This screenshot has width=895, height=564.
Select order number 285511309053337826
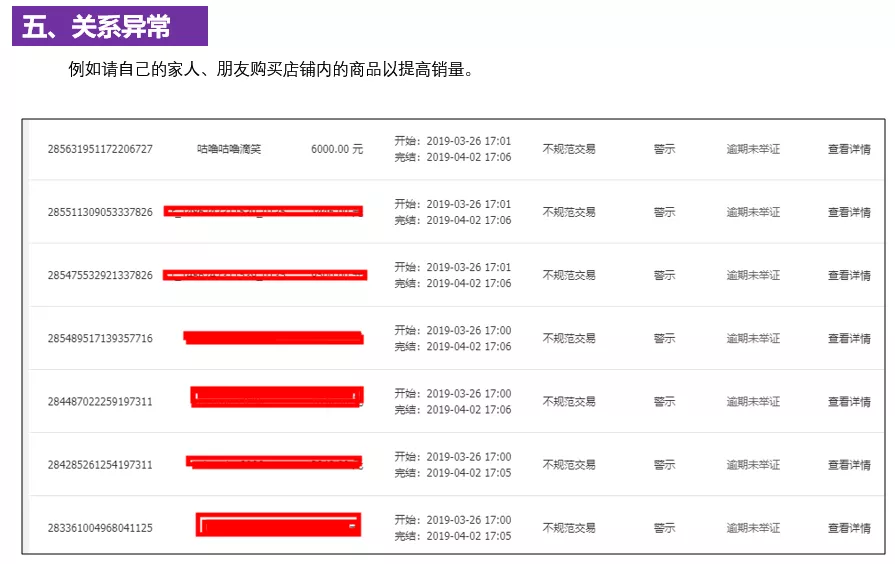tap(100, 212)
